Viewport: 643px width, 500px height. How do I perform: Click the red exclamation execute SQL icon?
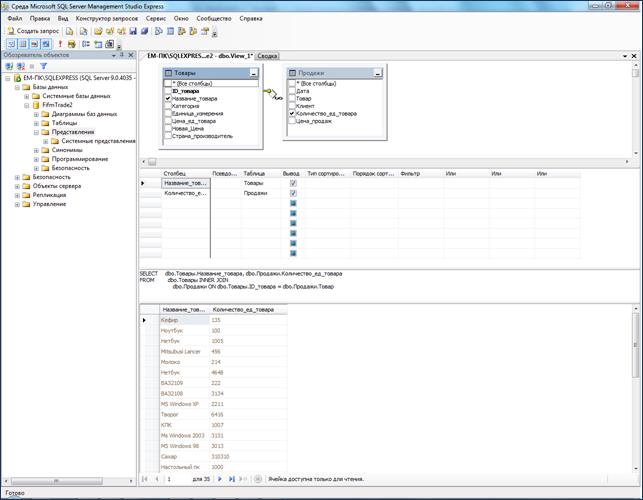[x=60, y=44]
